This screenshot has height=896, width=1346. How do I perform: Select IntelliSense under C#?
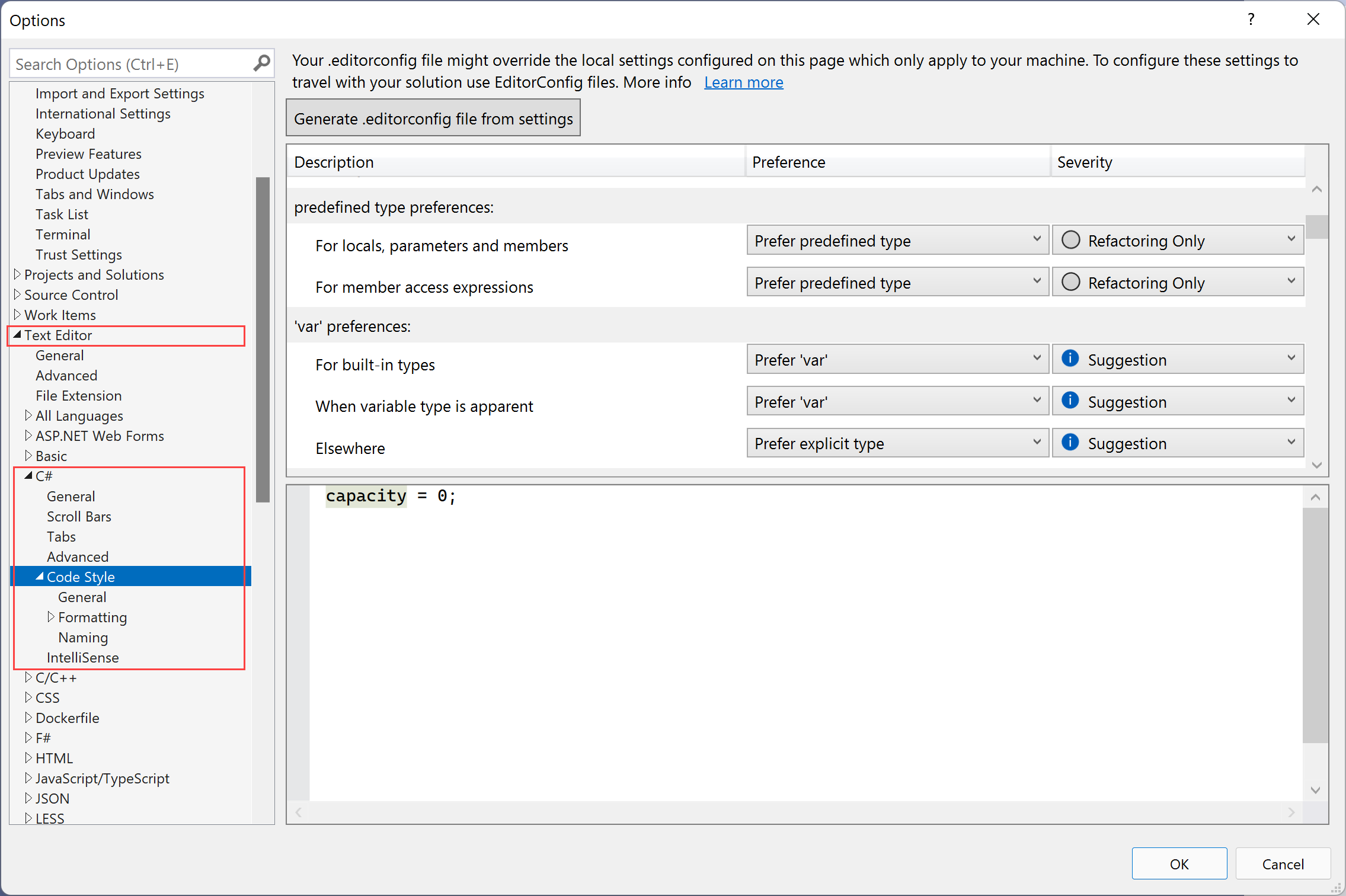[82, 658]
